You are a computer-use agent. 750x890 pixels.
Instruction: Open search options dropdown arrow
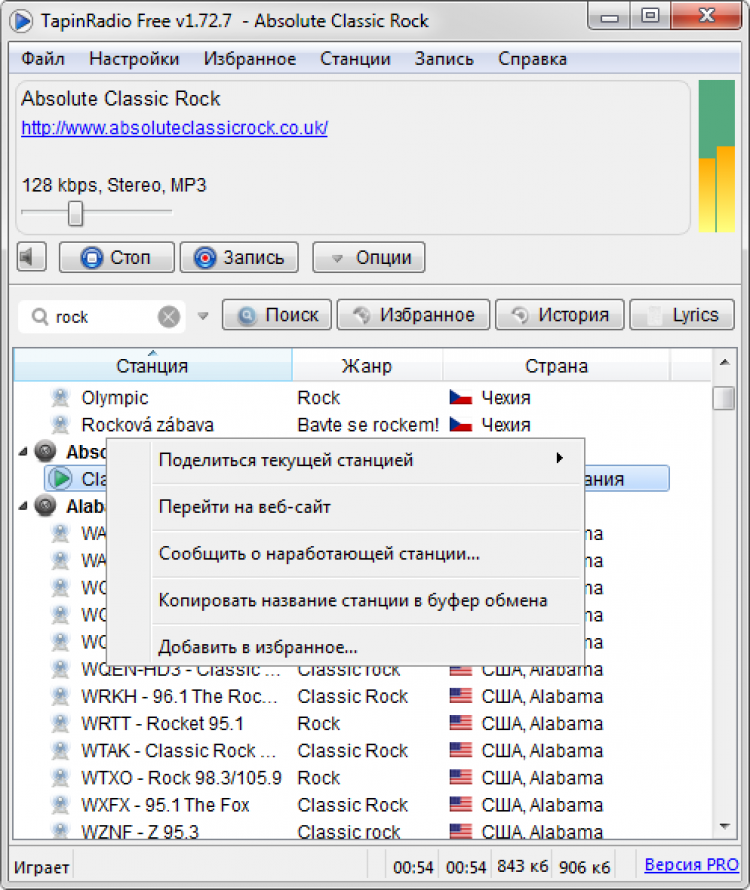[203, 316]
